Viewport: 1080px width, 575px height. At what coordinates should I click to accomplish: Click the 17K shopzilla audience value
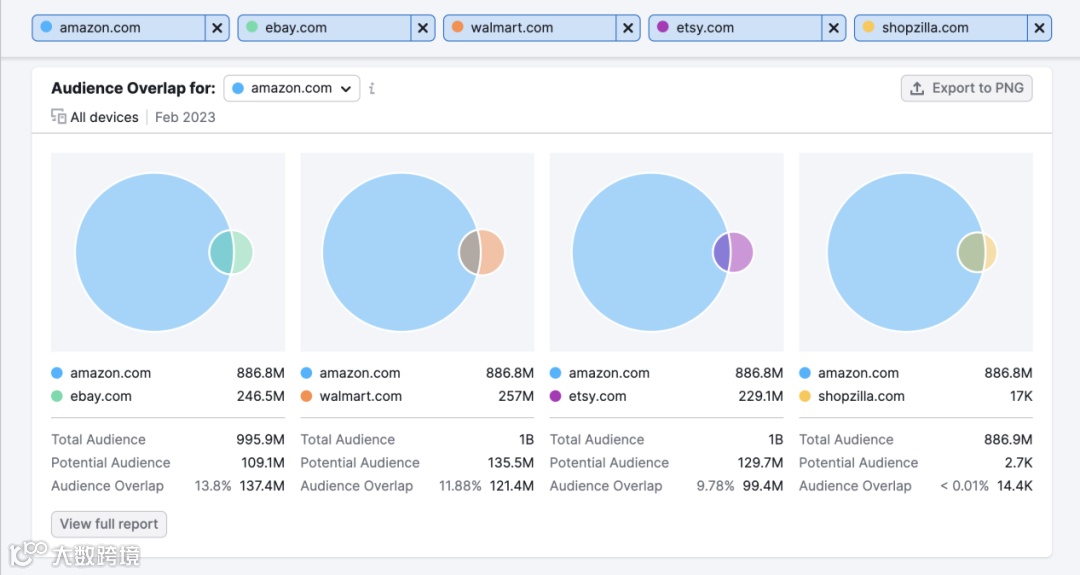[1021, 396]
